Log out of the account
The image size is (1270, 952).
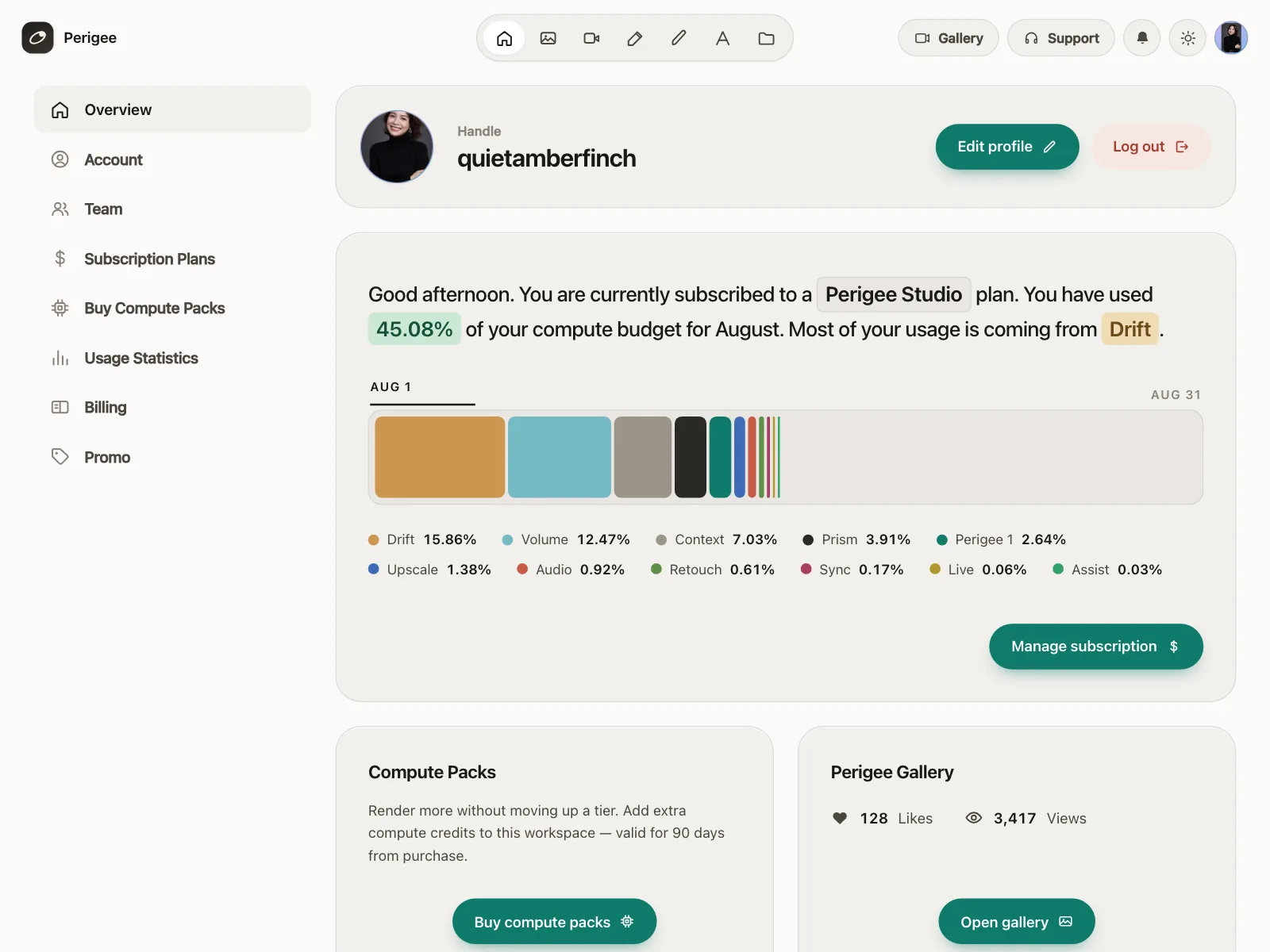pyautogui.click(x=1151, y=147)
